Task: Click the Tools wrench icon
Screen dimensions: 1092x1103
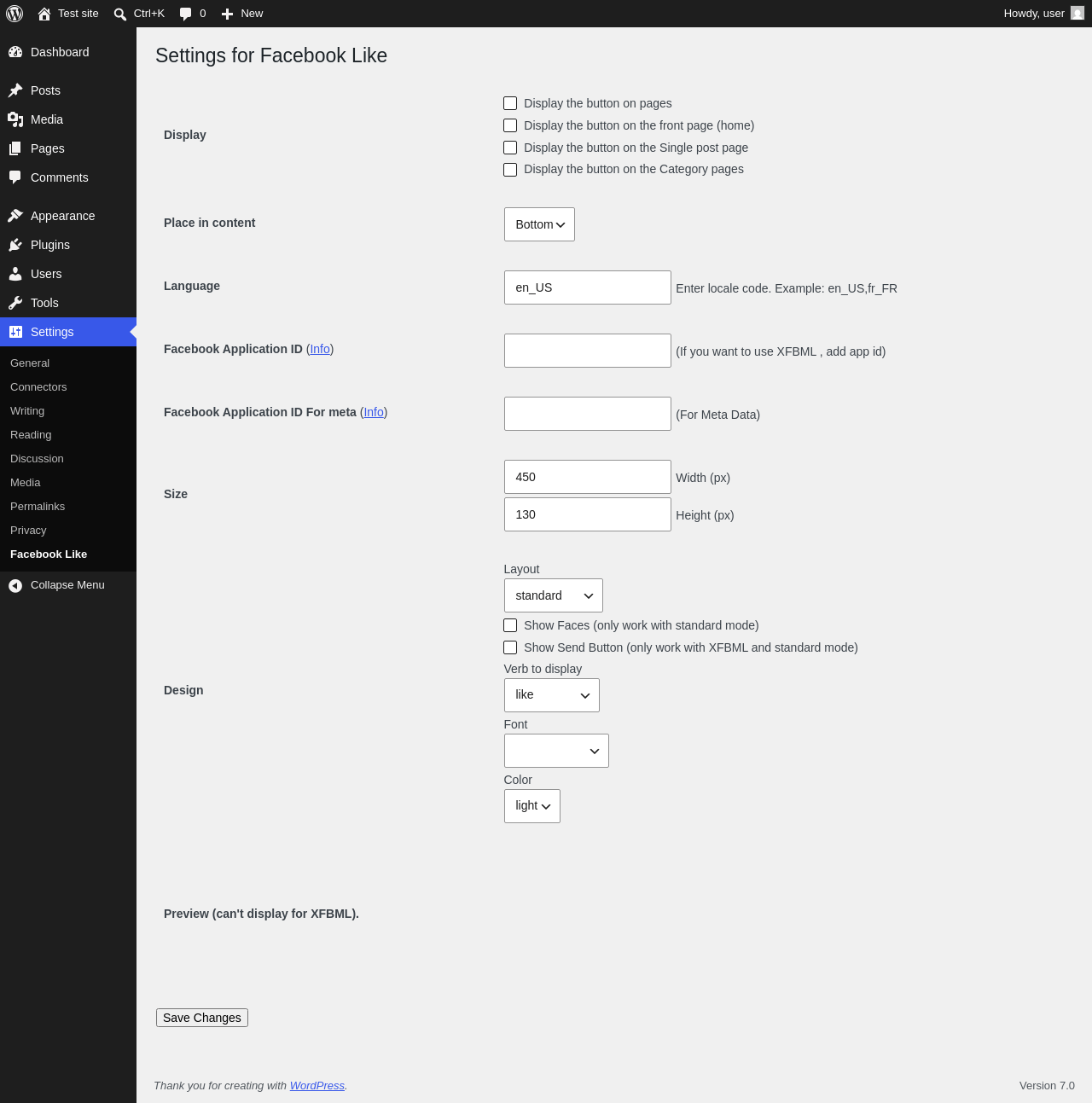Action: tap(15, 303)
